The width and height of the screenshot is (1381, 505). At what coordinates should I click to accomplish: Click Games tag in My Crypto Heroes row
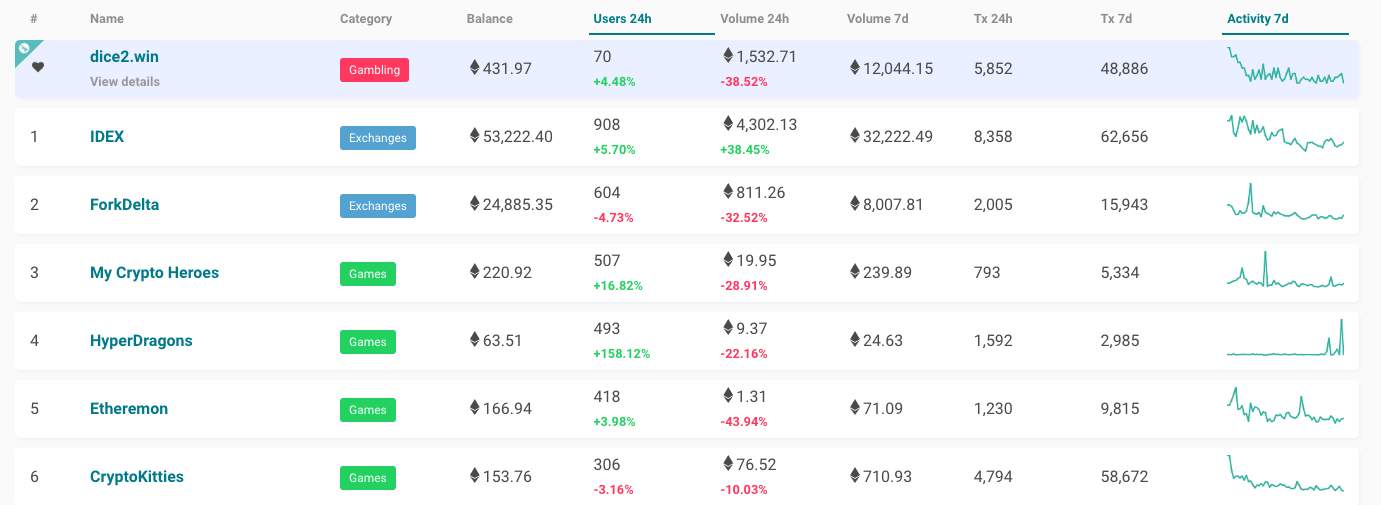[368, 274]
